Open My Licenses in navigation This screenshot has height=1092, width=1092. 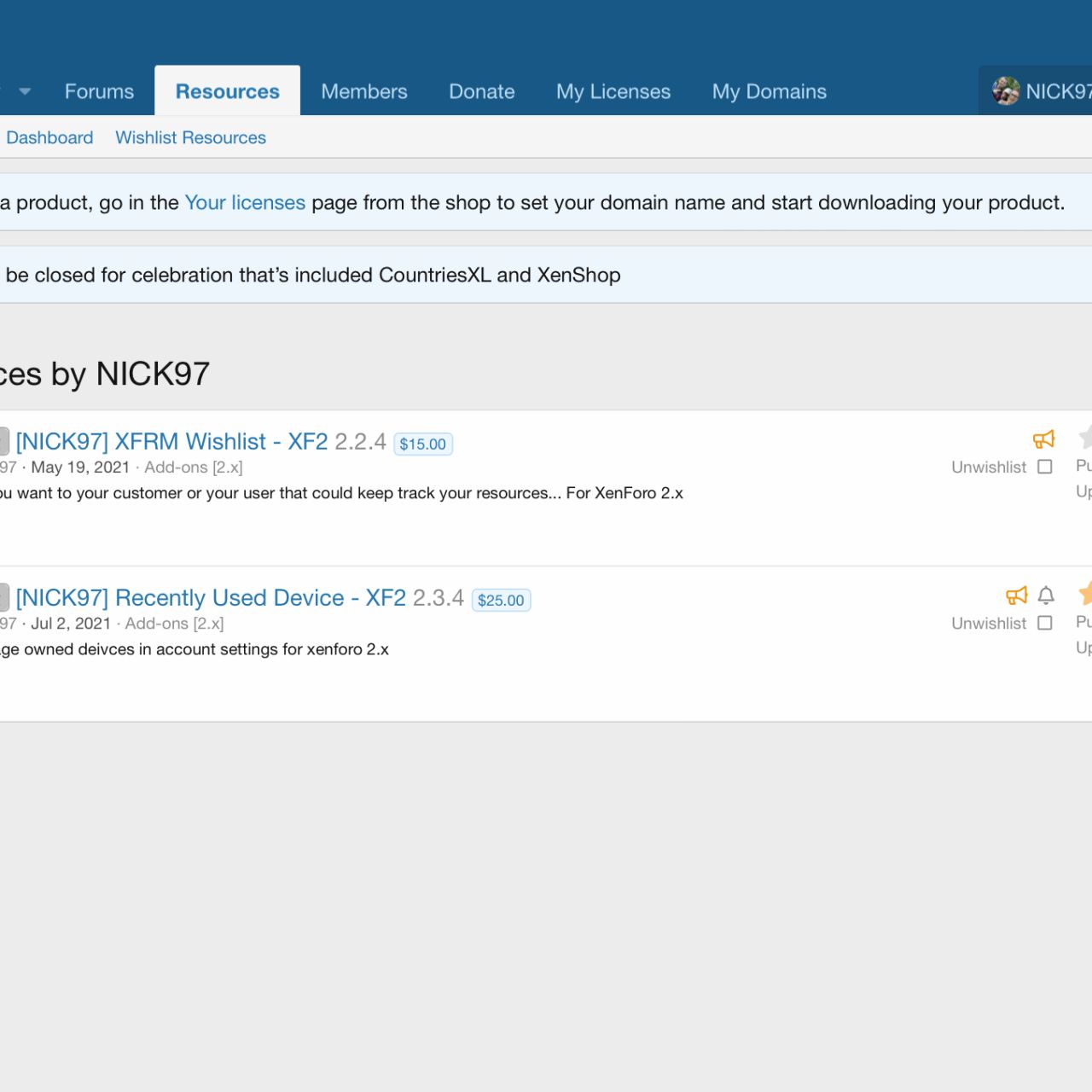[x=613, y=91]
